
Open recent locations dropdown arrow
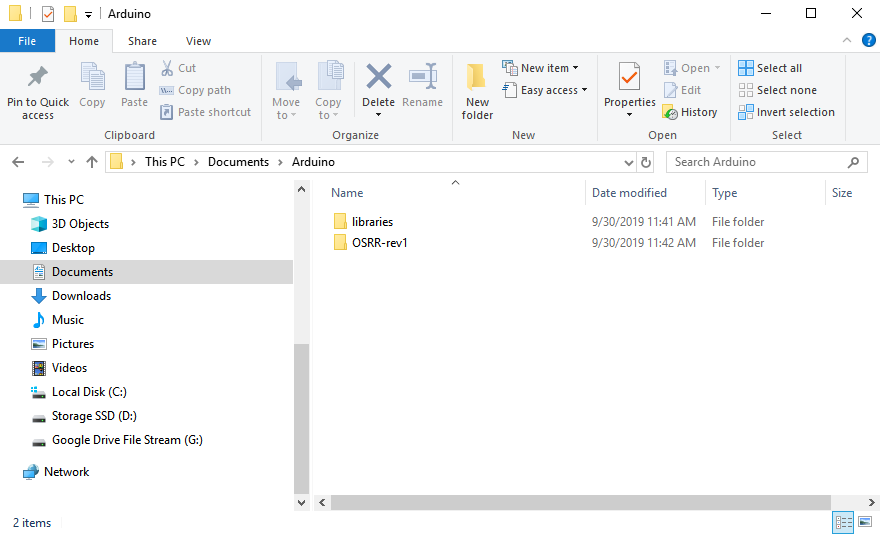(x=71, y=162)
